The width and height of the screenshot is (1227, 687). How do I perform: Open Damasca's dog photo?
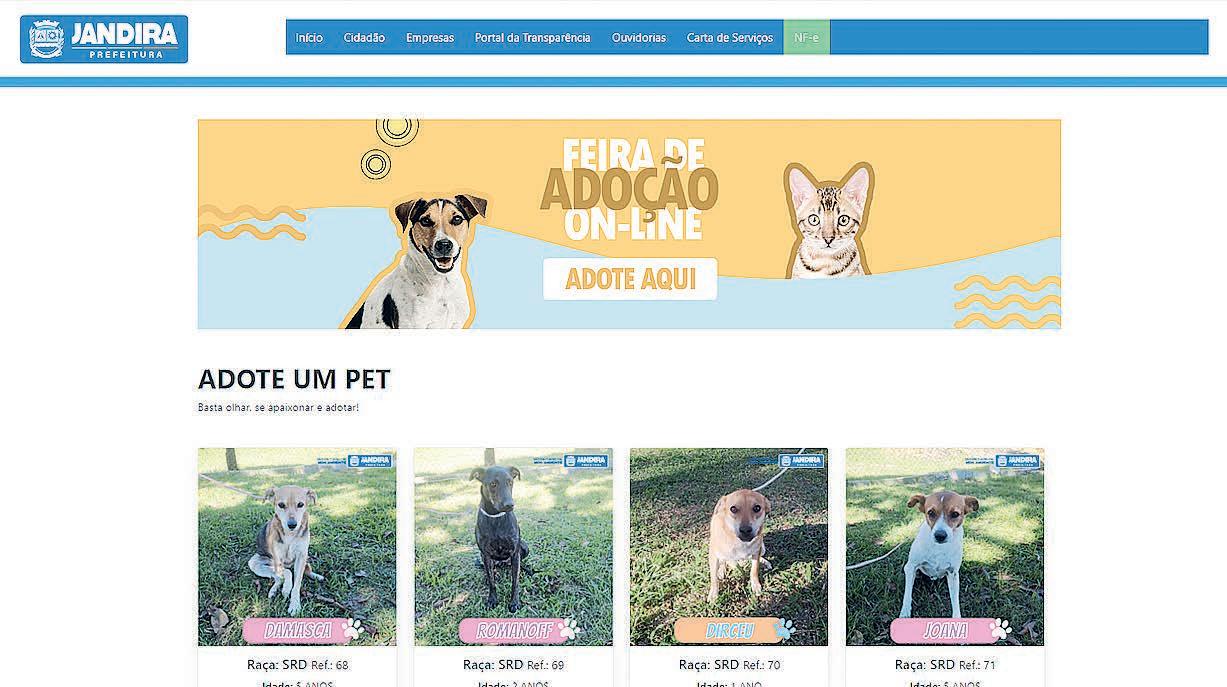[297, 547]
